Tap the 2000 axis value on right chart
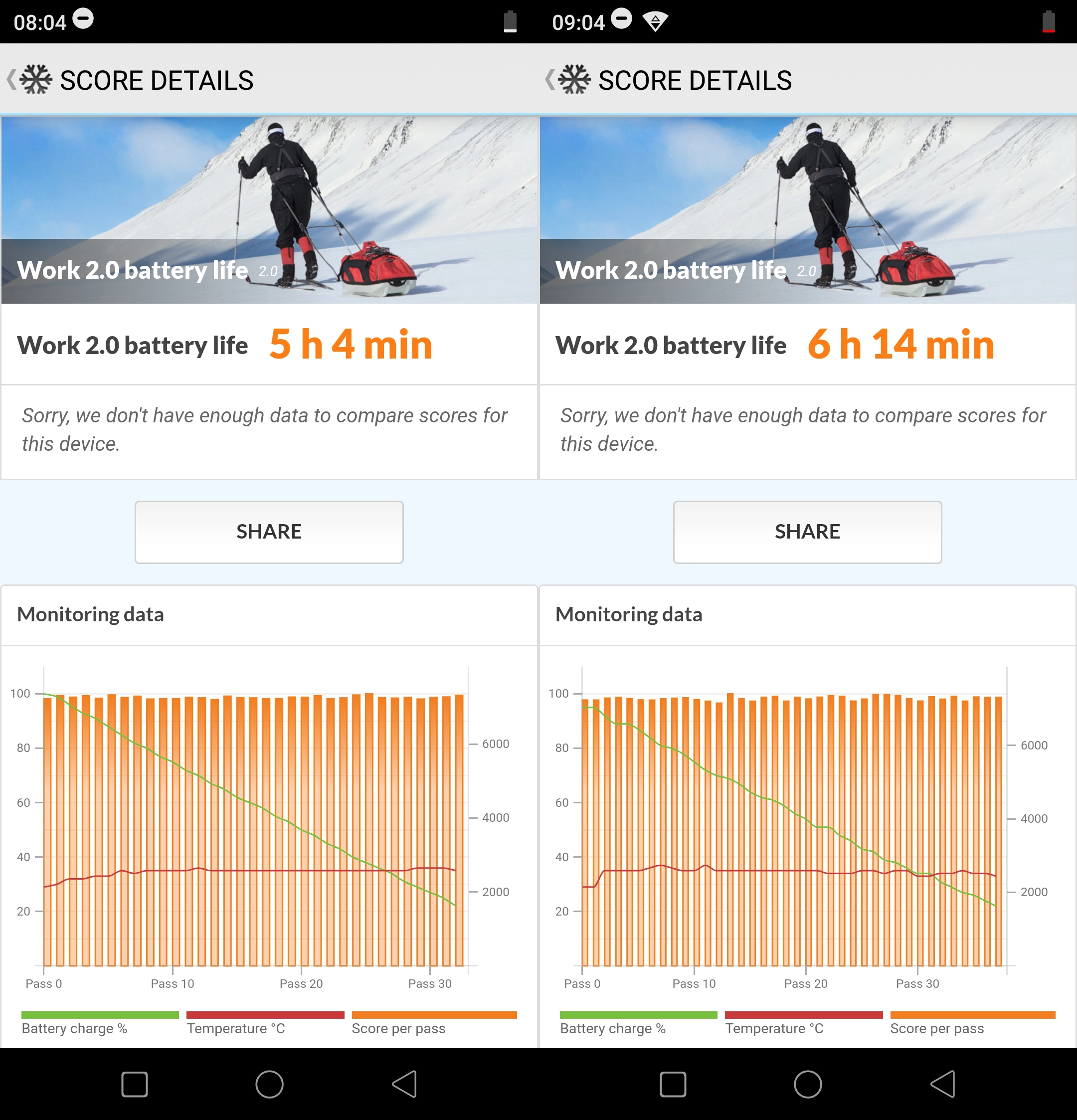 tap(1034, 892)
